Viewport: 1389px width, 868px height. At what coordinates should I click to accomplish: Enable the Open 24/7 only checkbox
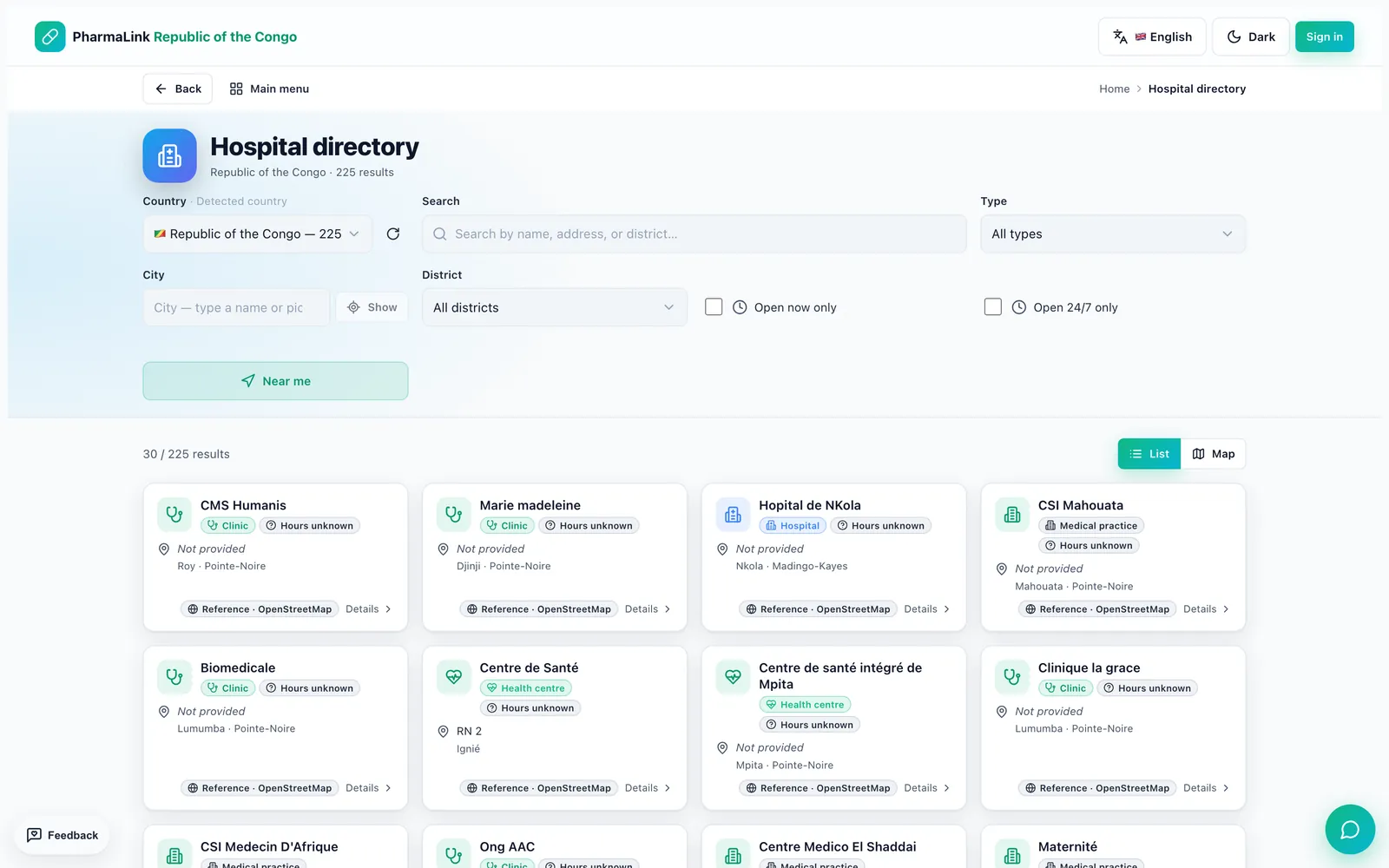click(993, 307)
